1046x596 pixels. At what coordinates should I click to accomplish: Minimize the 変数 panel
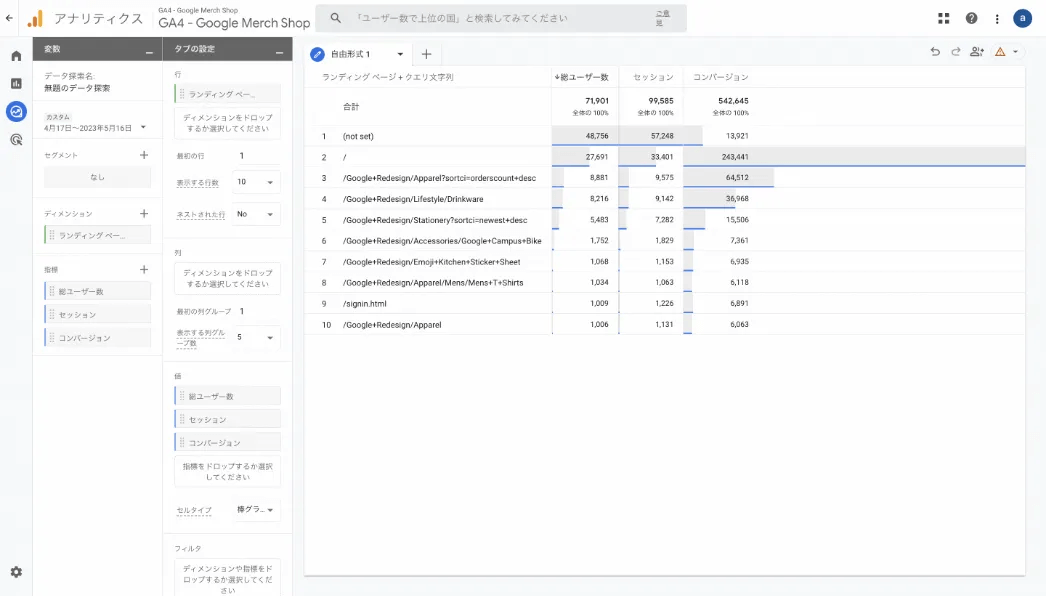click(149, 52)
